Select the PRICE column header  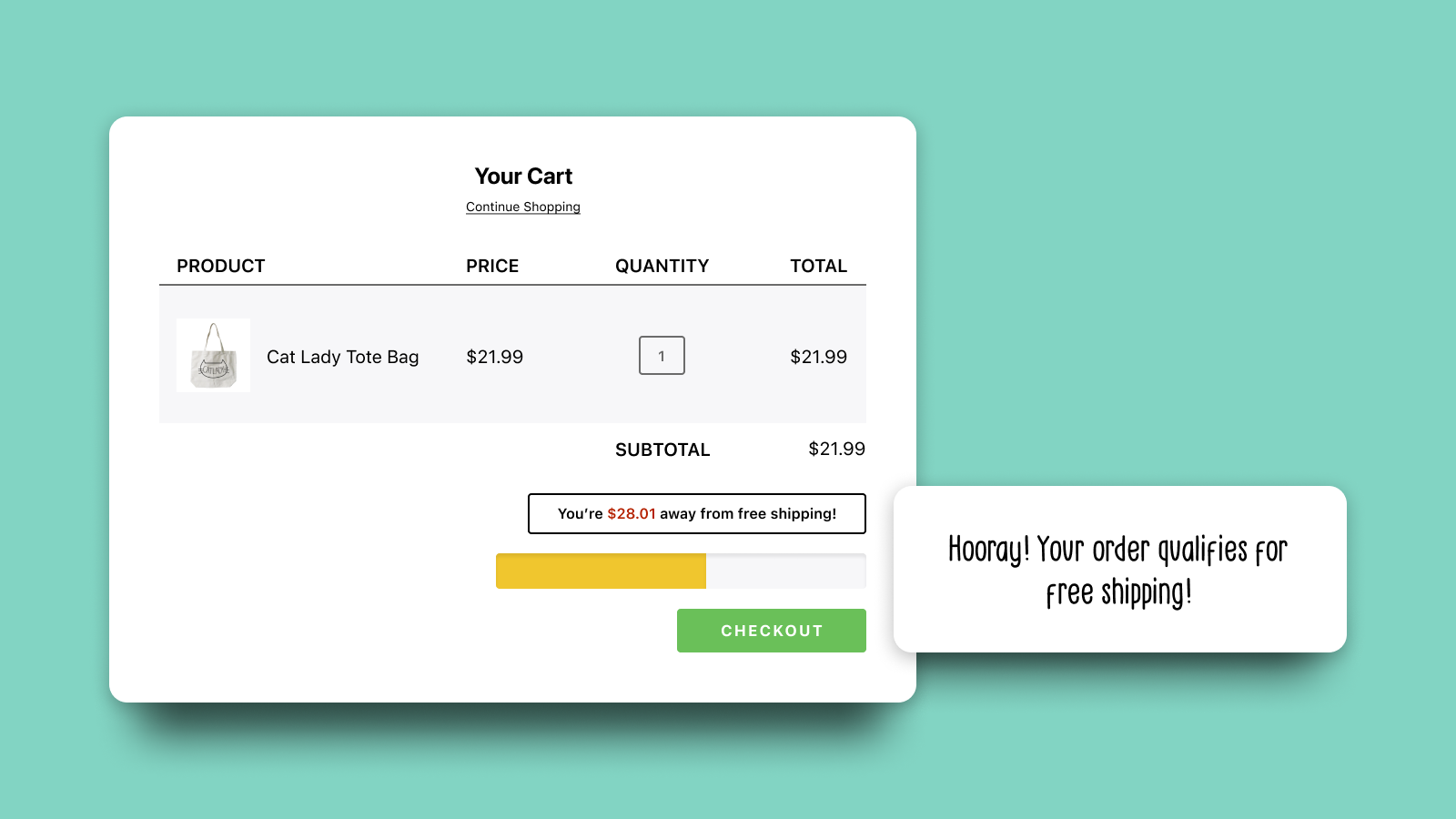coord(492,266)
